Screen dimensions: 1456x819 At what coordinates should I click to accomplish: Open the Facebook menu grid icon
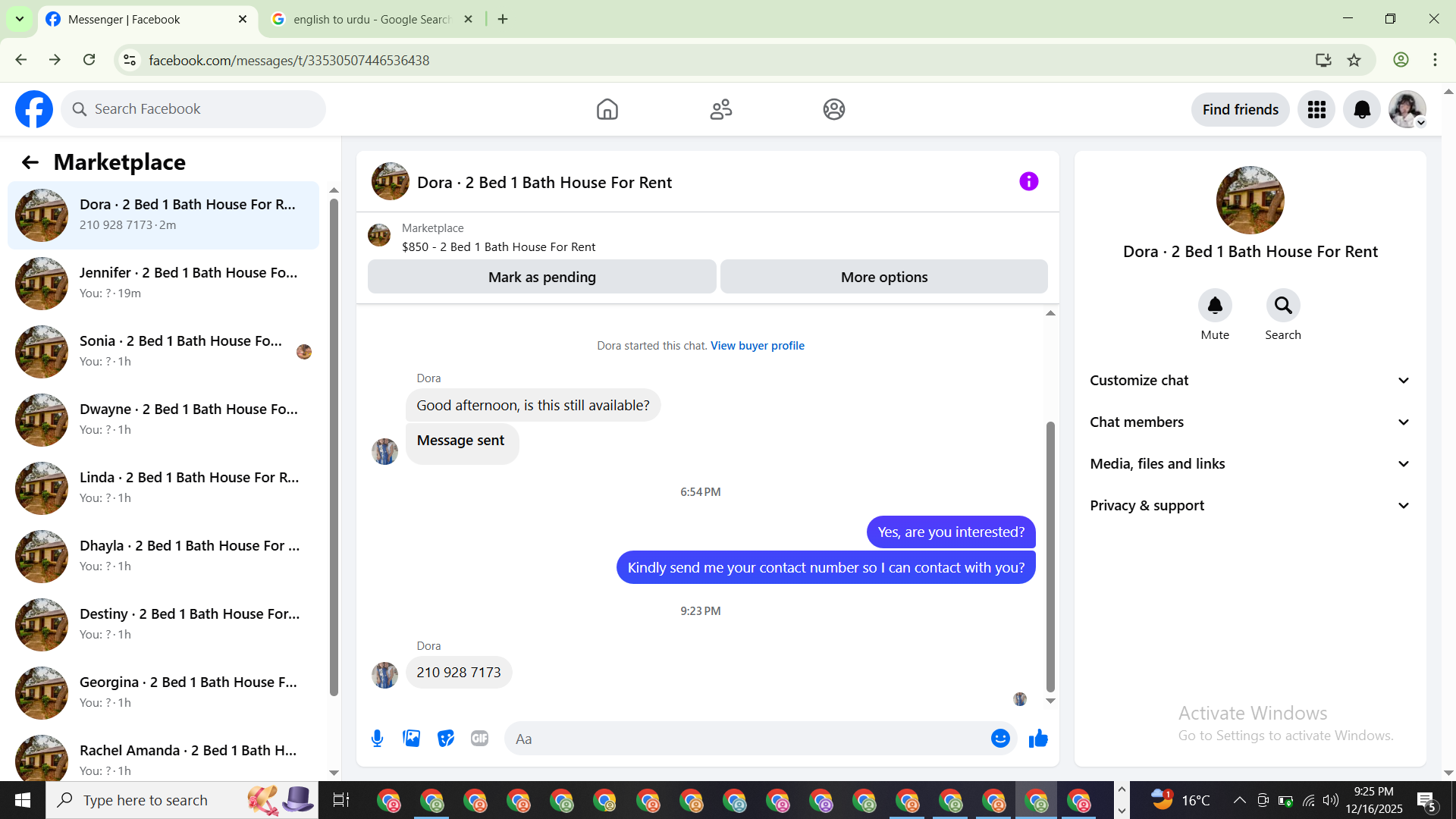(1316, 109)
